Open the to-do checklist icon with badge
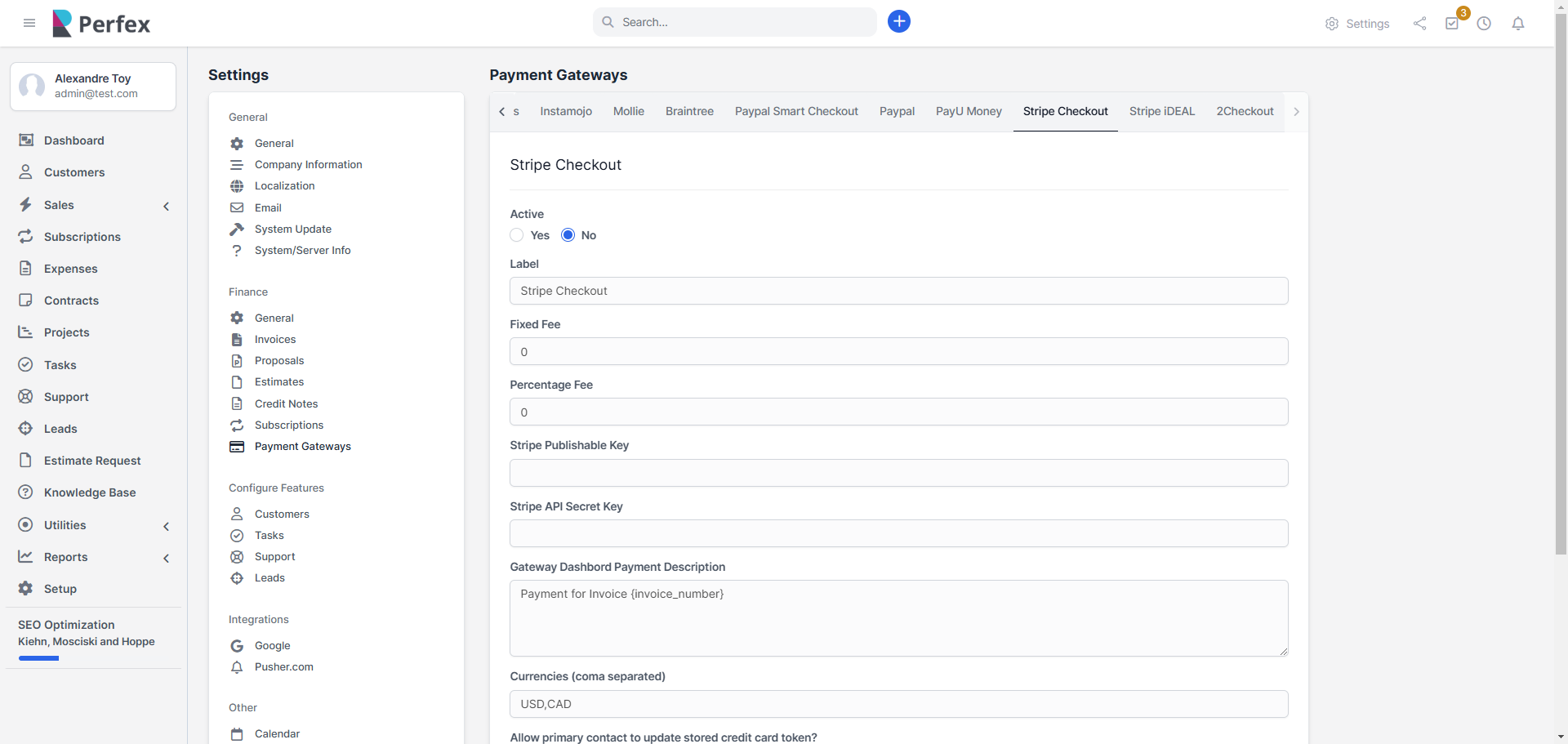1568x744 pixels. coord(1452,24)
